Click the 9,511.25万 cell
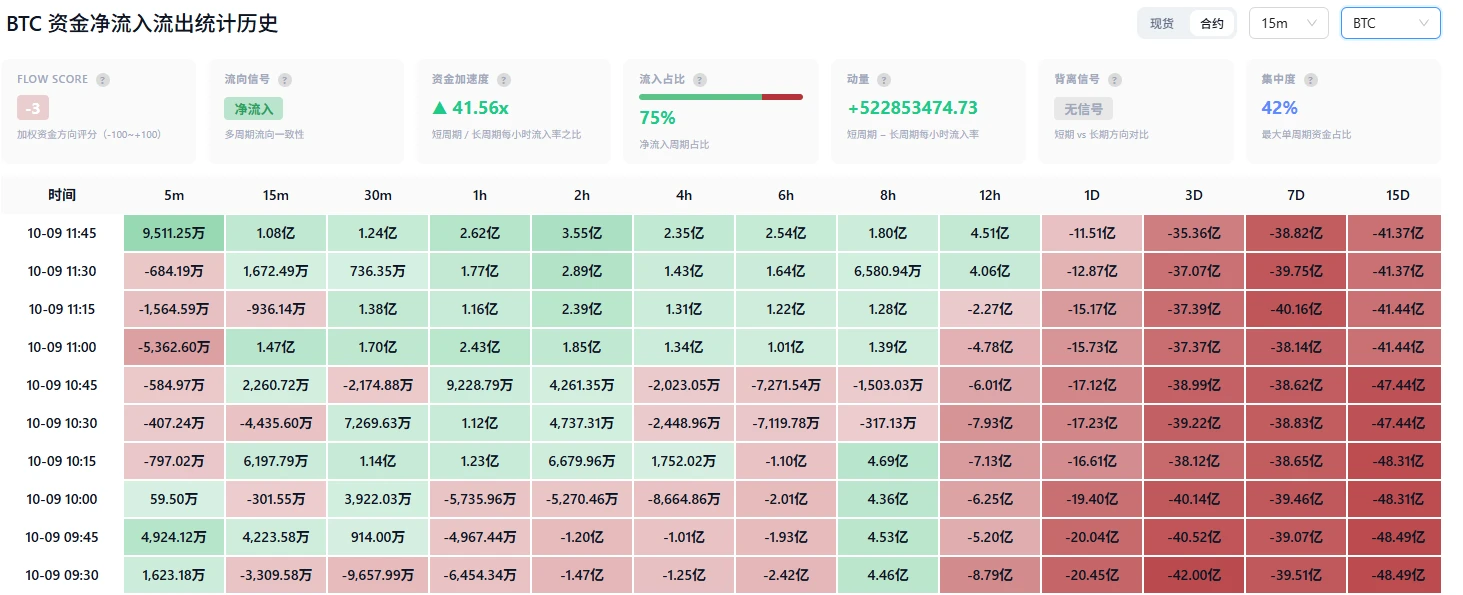Viewport: 1463px width, 595px height. tap(174, 233)
